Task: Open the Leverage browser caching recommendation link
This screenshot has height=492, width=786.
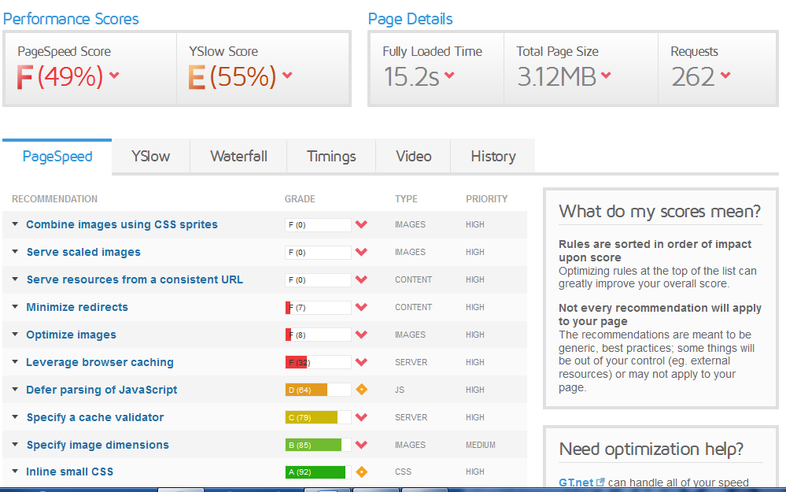Action: 99,362
